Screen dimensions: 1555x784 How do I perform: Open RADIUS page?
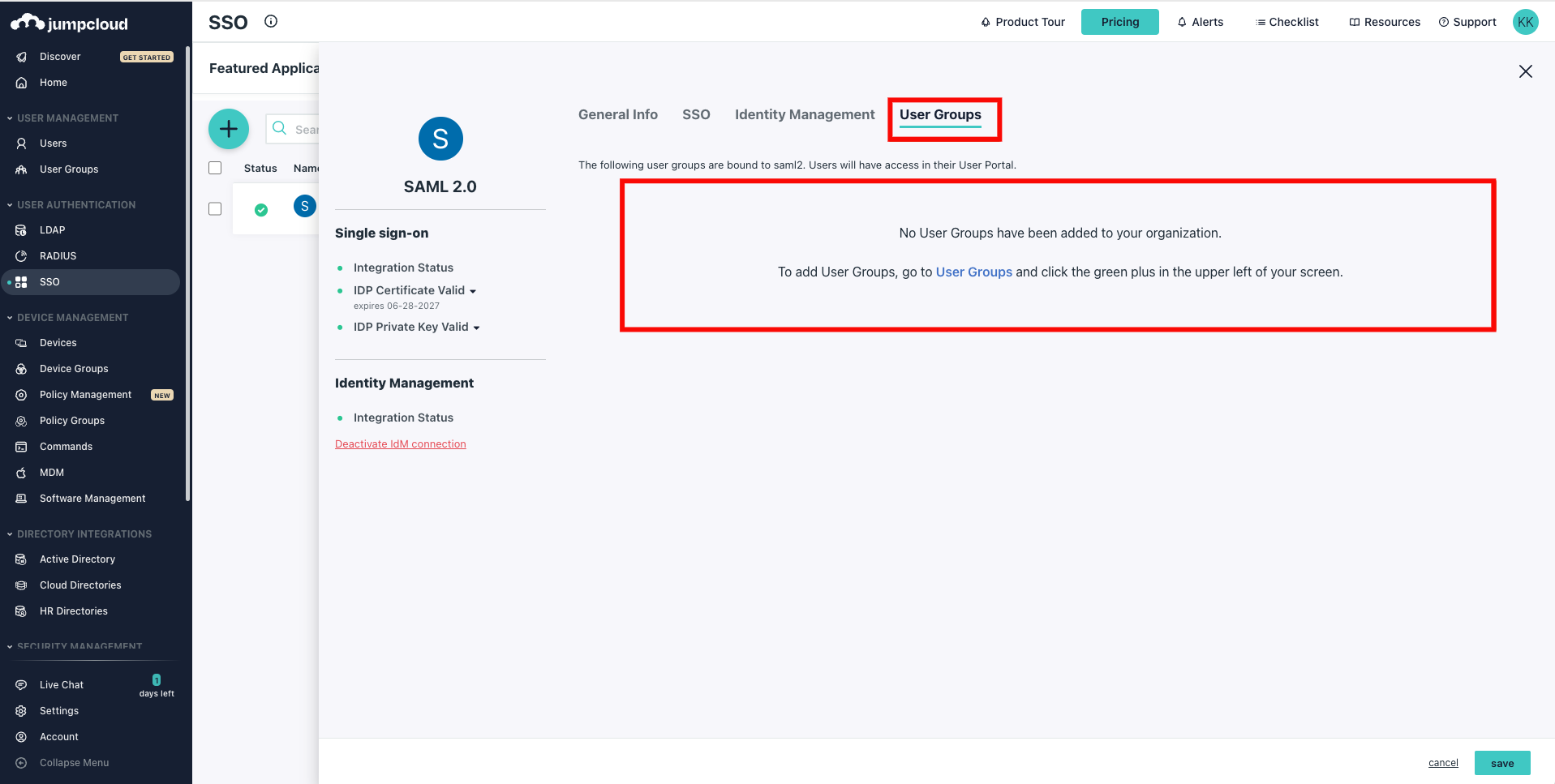point(58,256)
